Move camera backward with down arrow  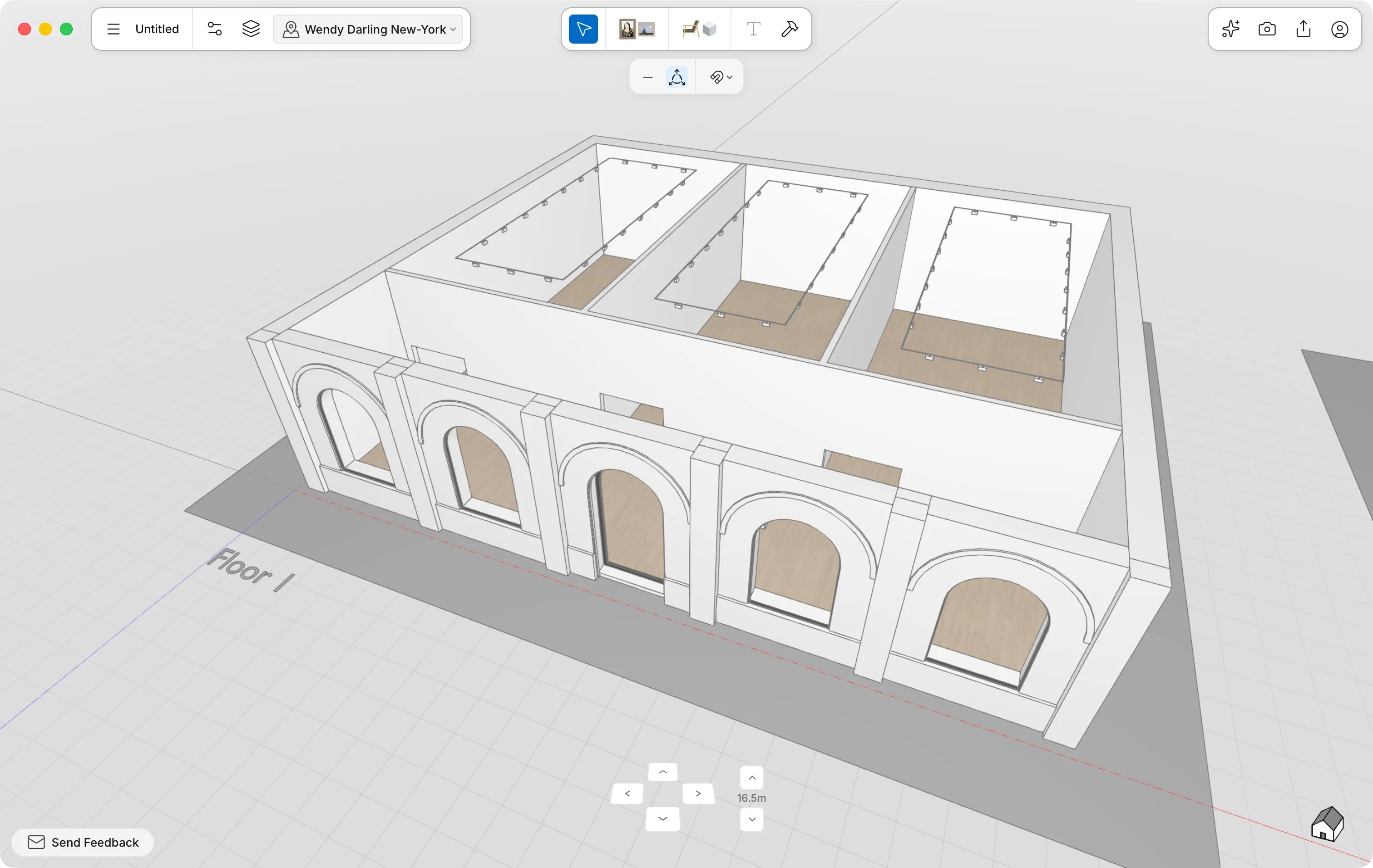click(x=662, y=819)
